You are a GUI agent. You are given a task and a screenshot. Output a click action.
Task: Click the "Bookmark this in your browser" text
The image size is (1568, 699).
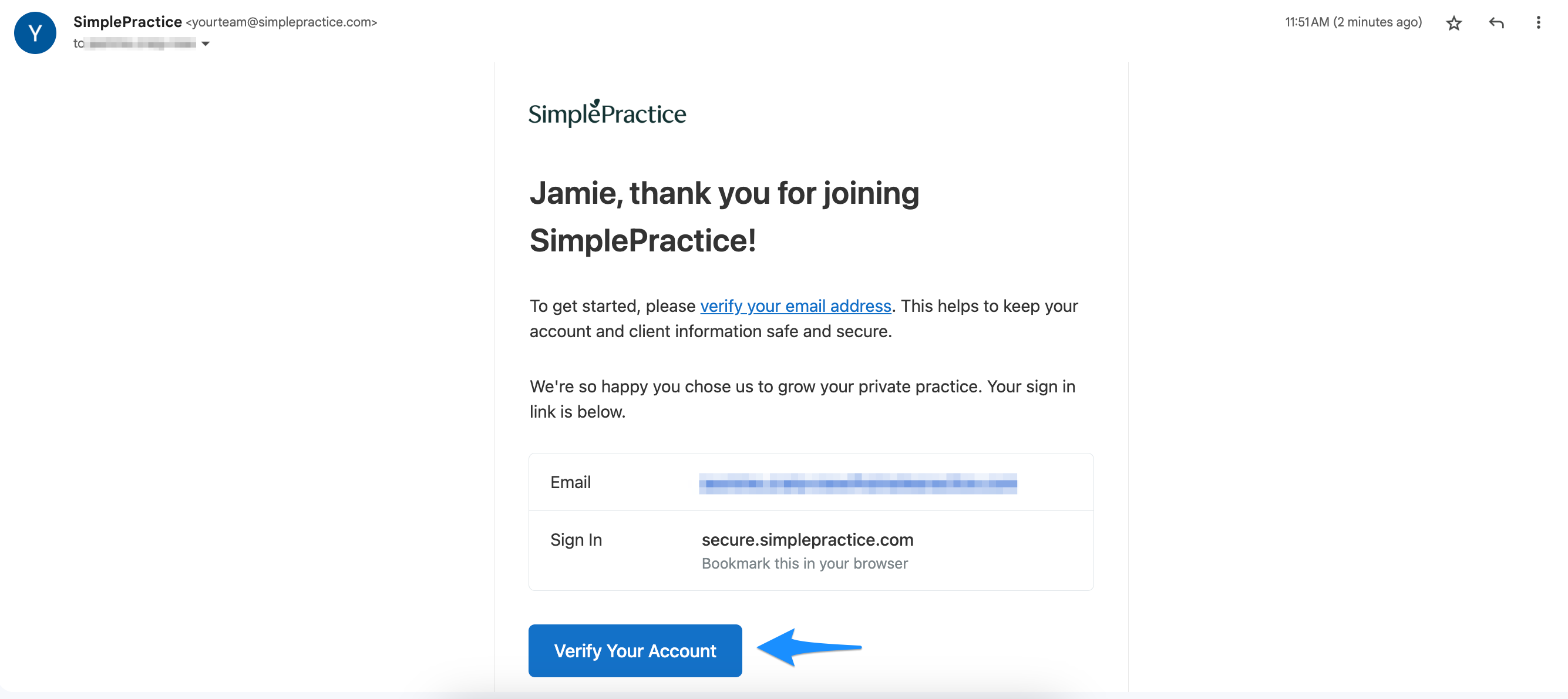(804, 563)
